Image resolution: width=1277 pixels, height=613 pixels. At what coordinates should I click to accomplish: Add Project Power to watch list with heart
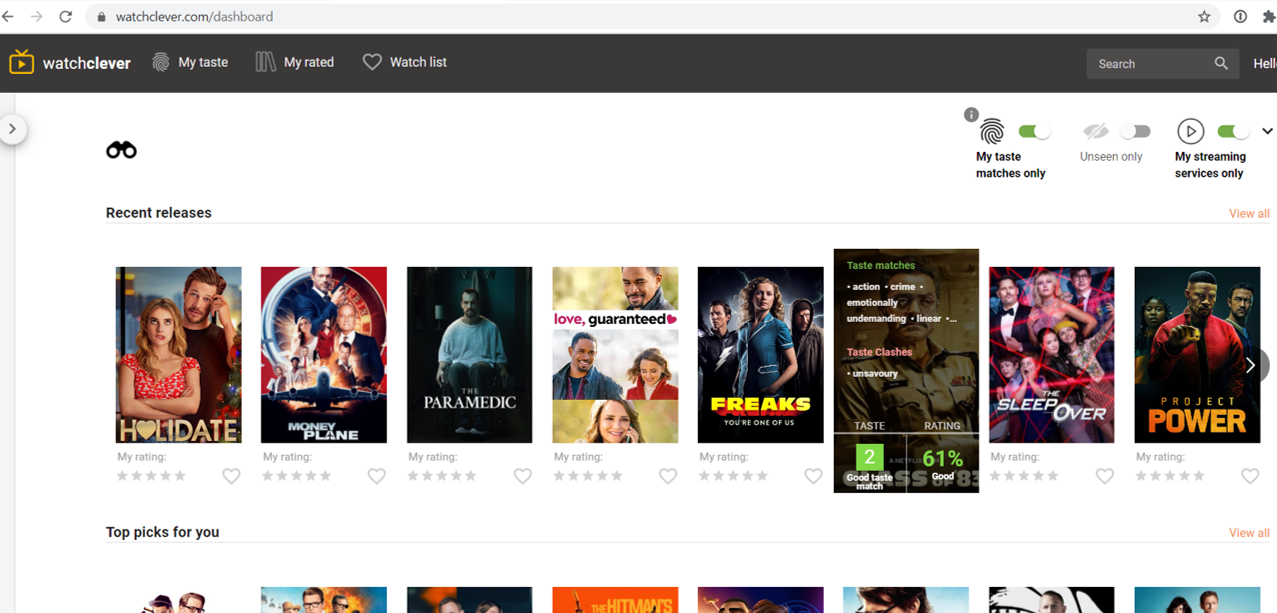(1250, 476)
